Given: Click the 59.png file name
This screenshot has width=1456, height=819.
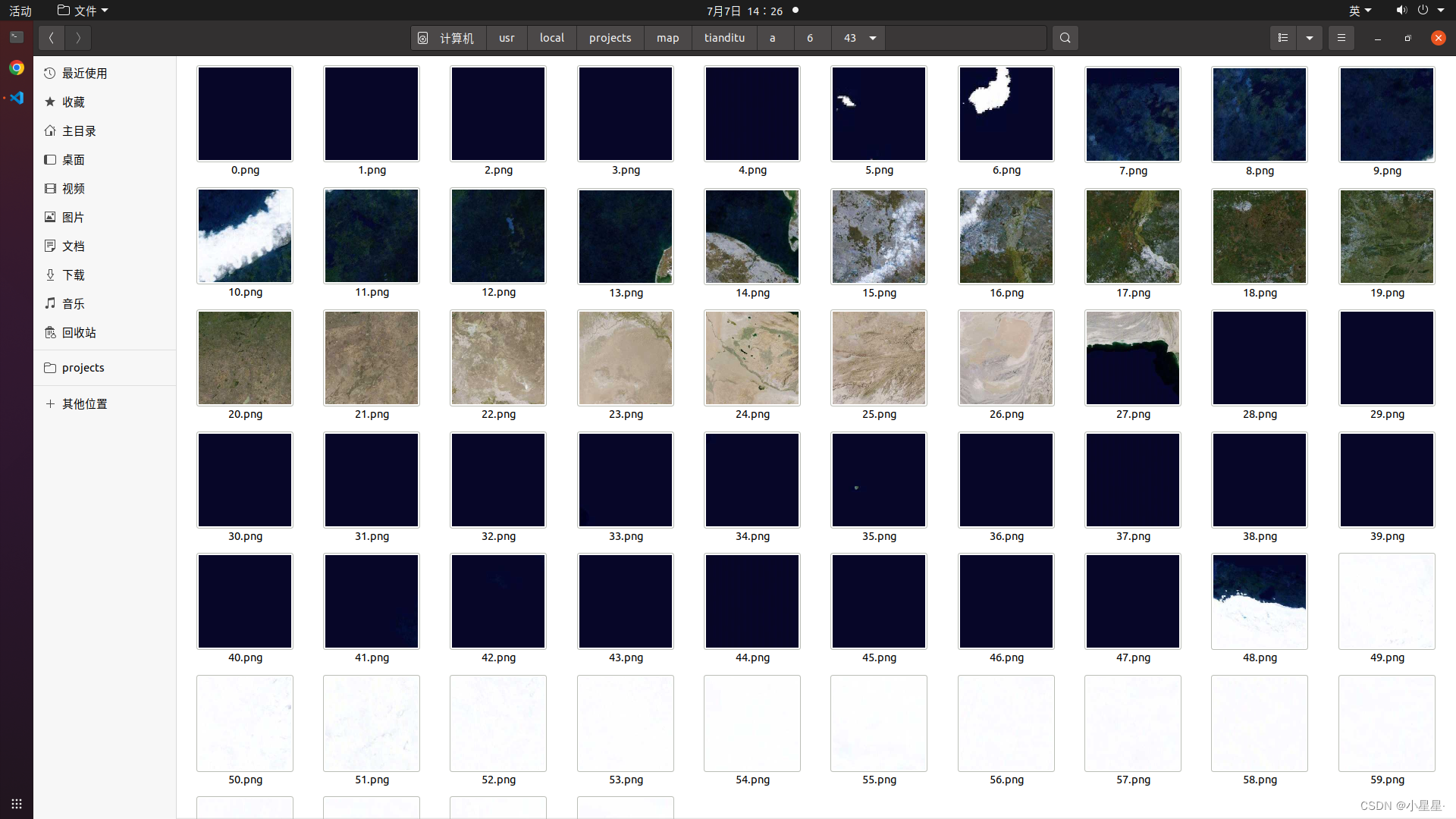Looking at the screenshot, I should (x=1387, y=780).
